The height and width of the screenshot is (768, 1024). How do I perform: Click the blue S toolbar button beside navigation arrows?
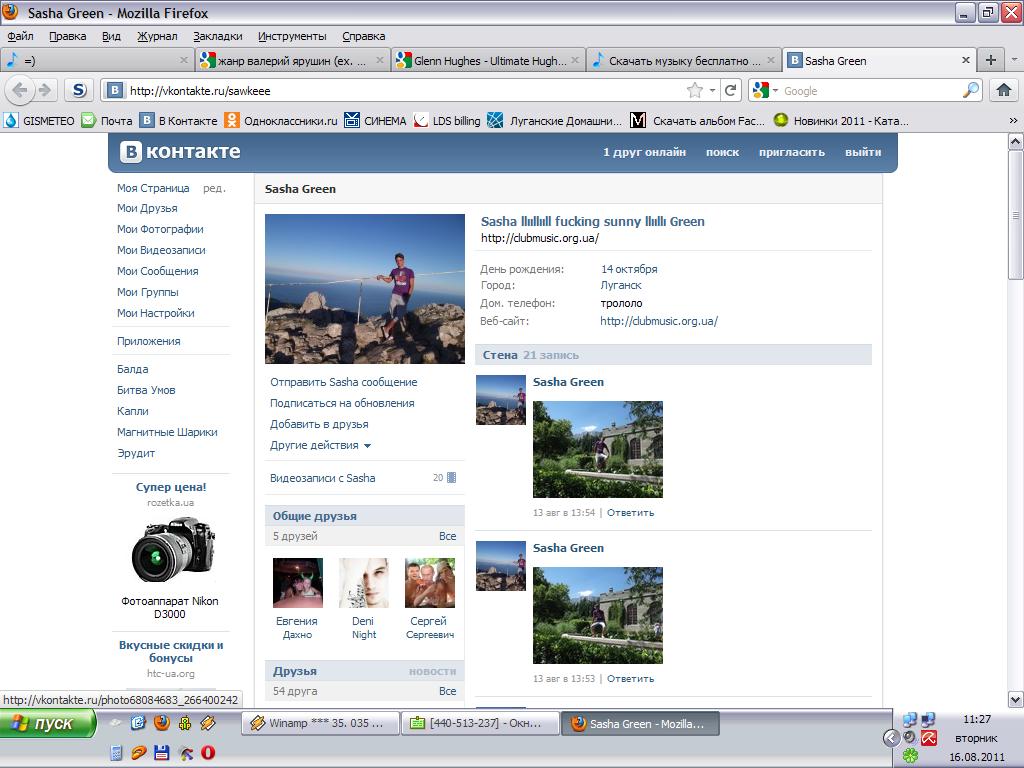click(x=79, y=90)
